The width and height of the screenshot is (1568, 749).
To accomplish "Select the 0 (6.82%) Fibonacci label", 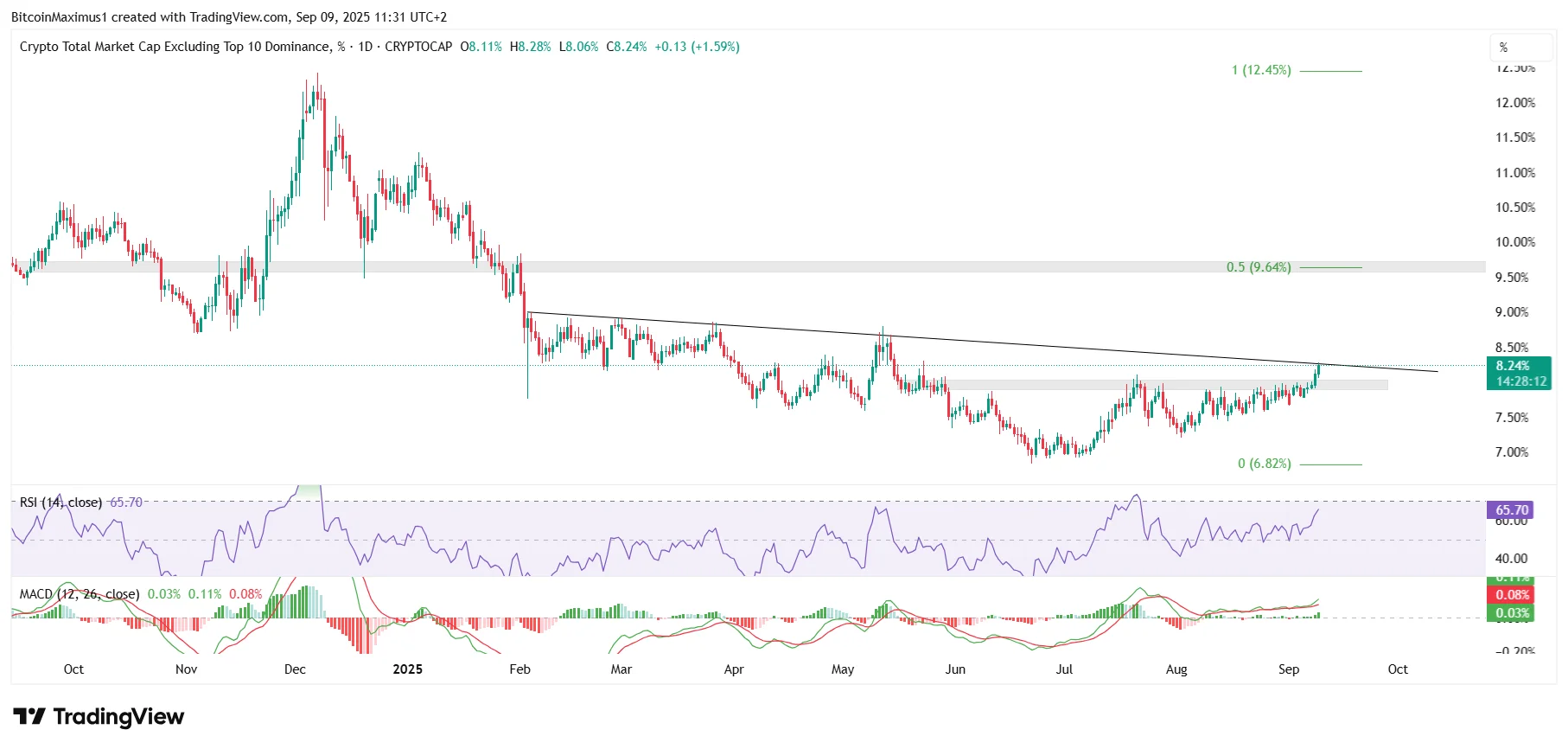I will point(1264,464).
